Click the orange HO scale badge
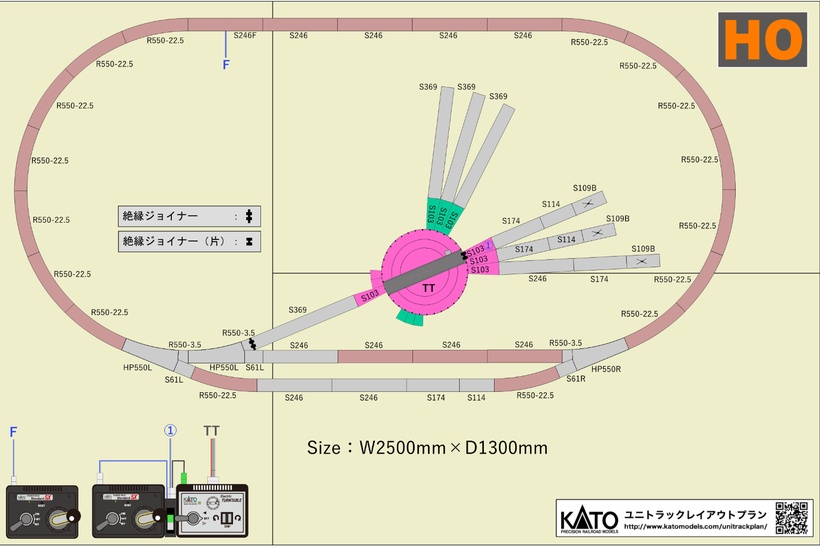 pos(764,40)
